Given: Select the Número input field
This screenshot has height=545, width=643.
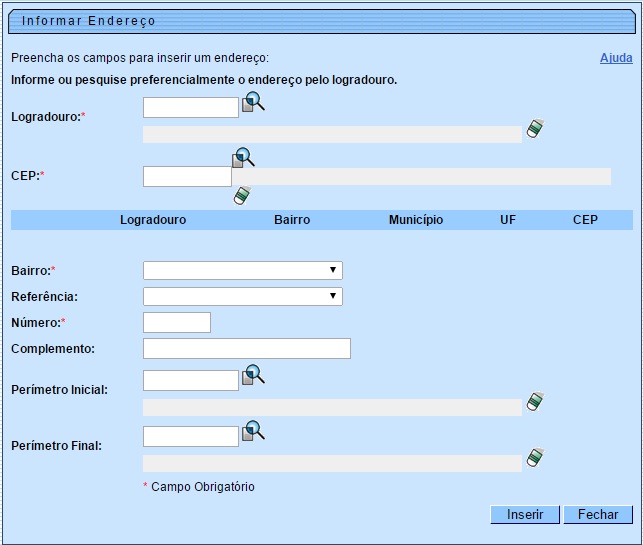Looking at the screenshot, I should tap(177, 322).
